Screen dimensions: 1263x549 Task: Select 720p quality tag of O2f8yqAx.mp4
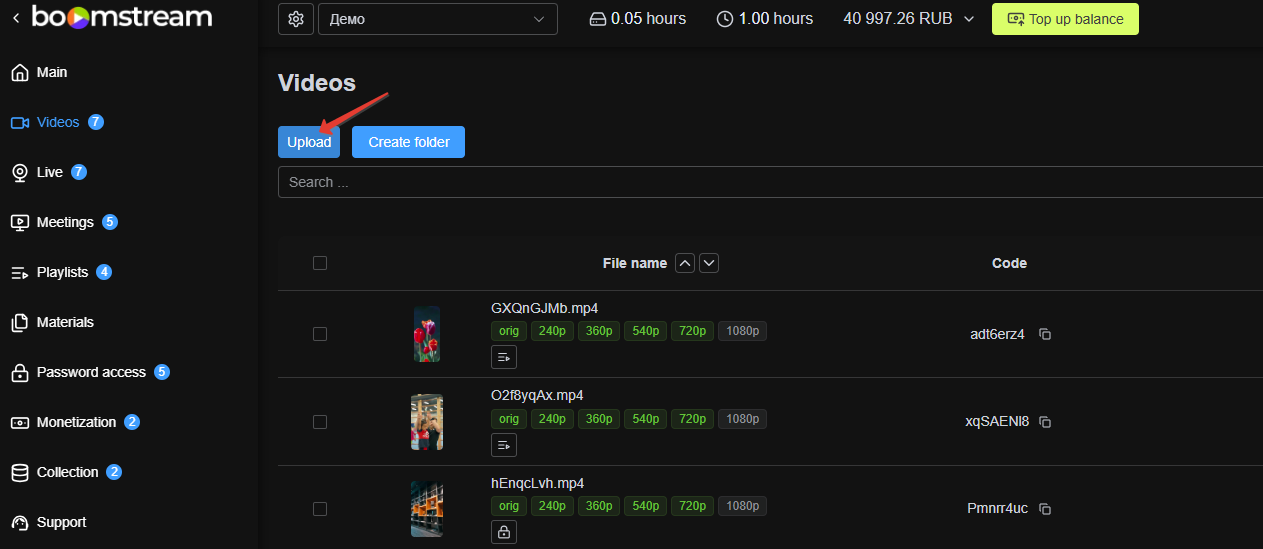tap(692, 419)
